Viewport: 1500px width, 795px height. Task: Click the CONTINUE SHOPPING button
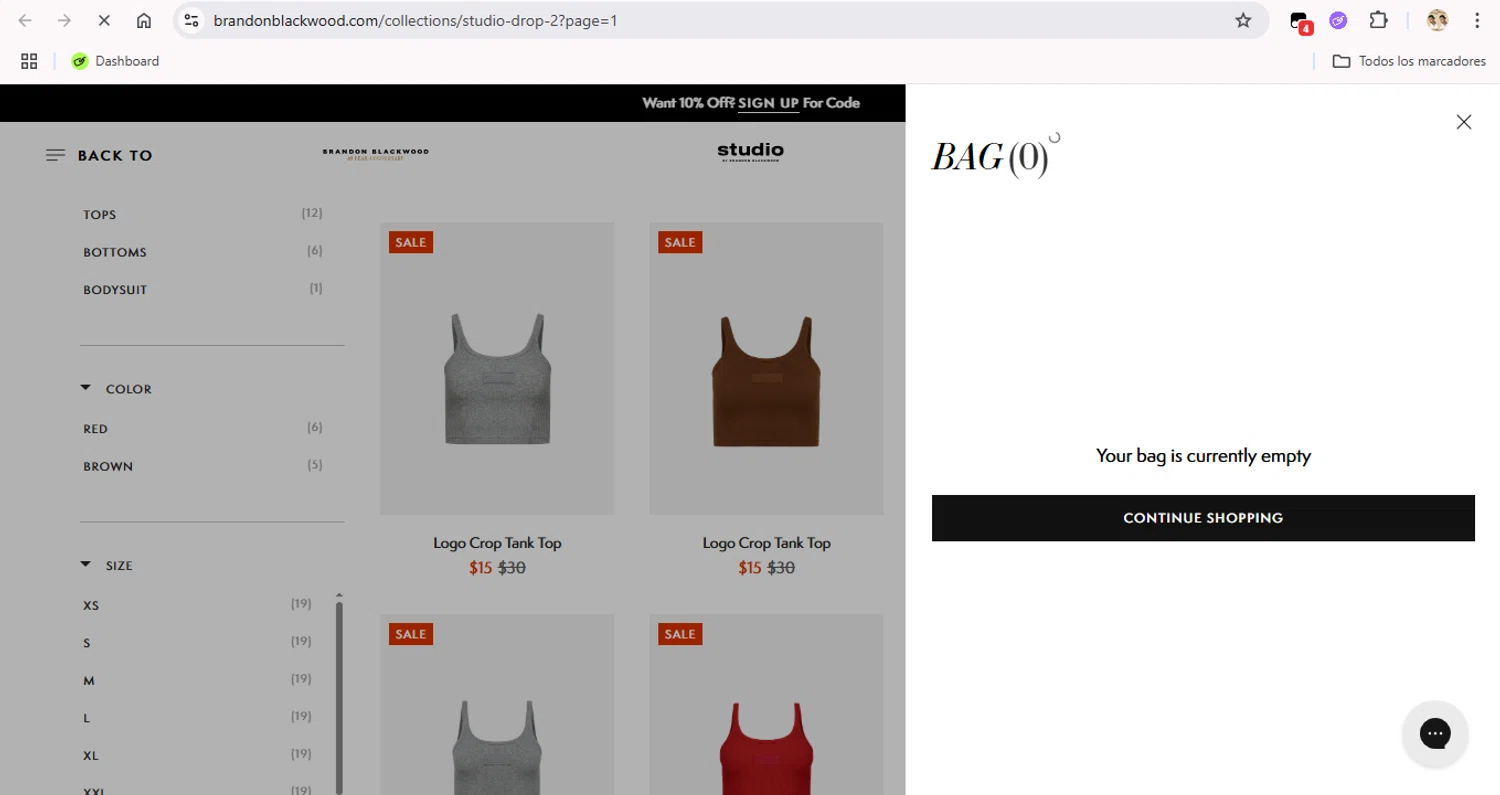(1203, 518)
